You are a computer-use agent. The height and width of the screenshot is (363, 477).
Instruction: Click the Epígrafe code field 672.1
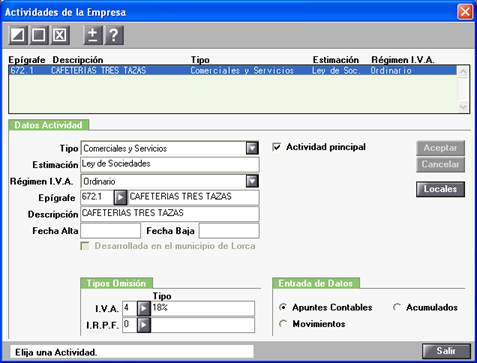[97, 197]
